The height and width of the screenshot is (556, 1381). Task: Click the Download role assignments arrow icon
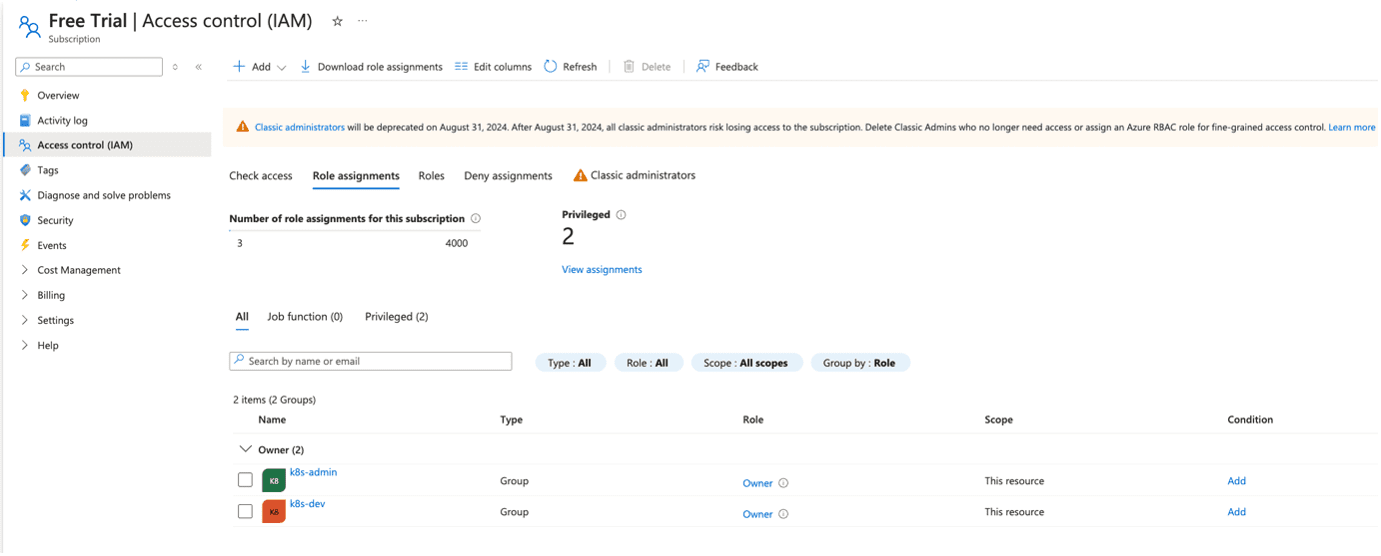point(305,66)
